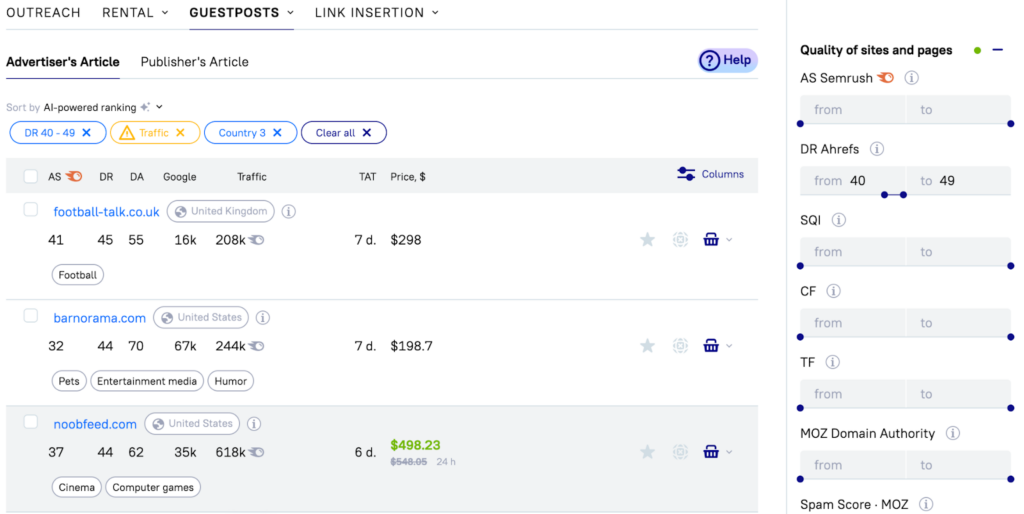The height and width of the screenshot is (514, 1024).
Task: Click the info icon beside MOZ Domain Authority
Action: [952, 434]
